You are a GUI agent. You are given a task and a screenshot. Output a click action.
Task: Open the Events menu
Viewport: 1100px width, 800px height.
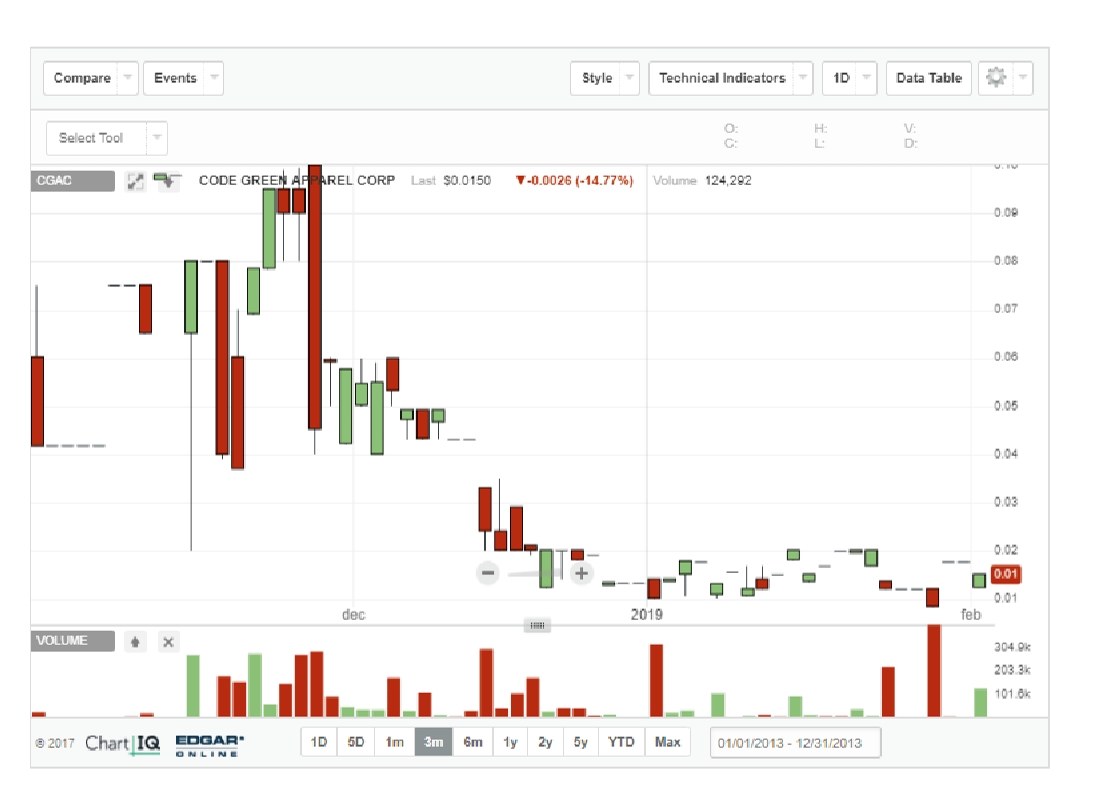(x=175, y=78)
